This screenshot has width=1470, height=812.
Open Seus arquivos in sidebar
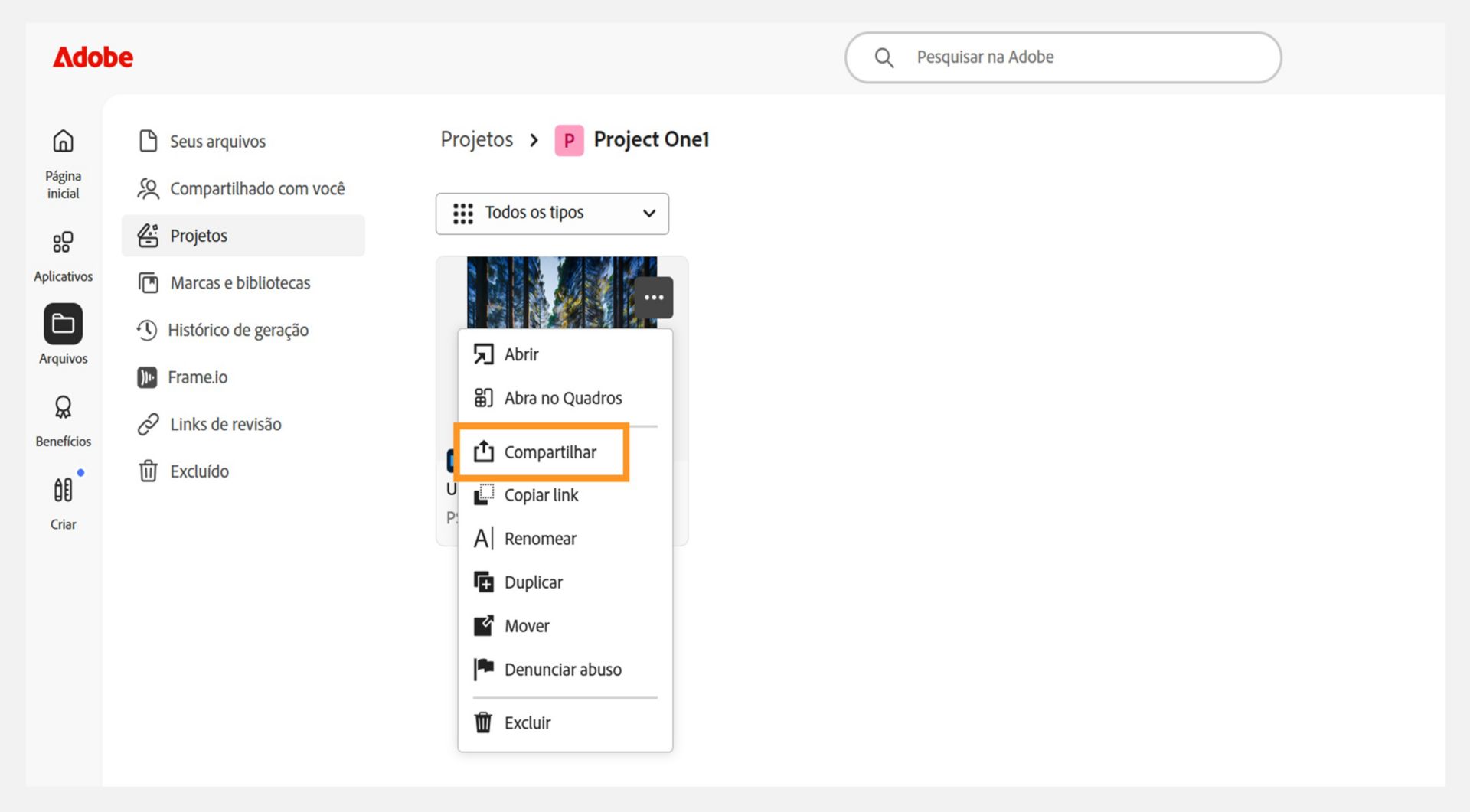[243, 142]
